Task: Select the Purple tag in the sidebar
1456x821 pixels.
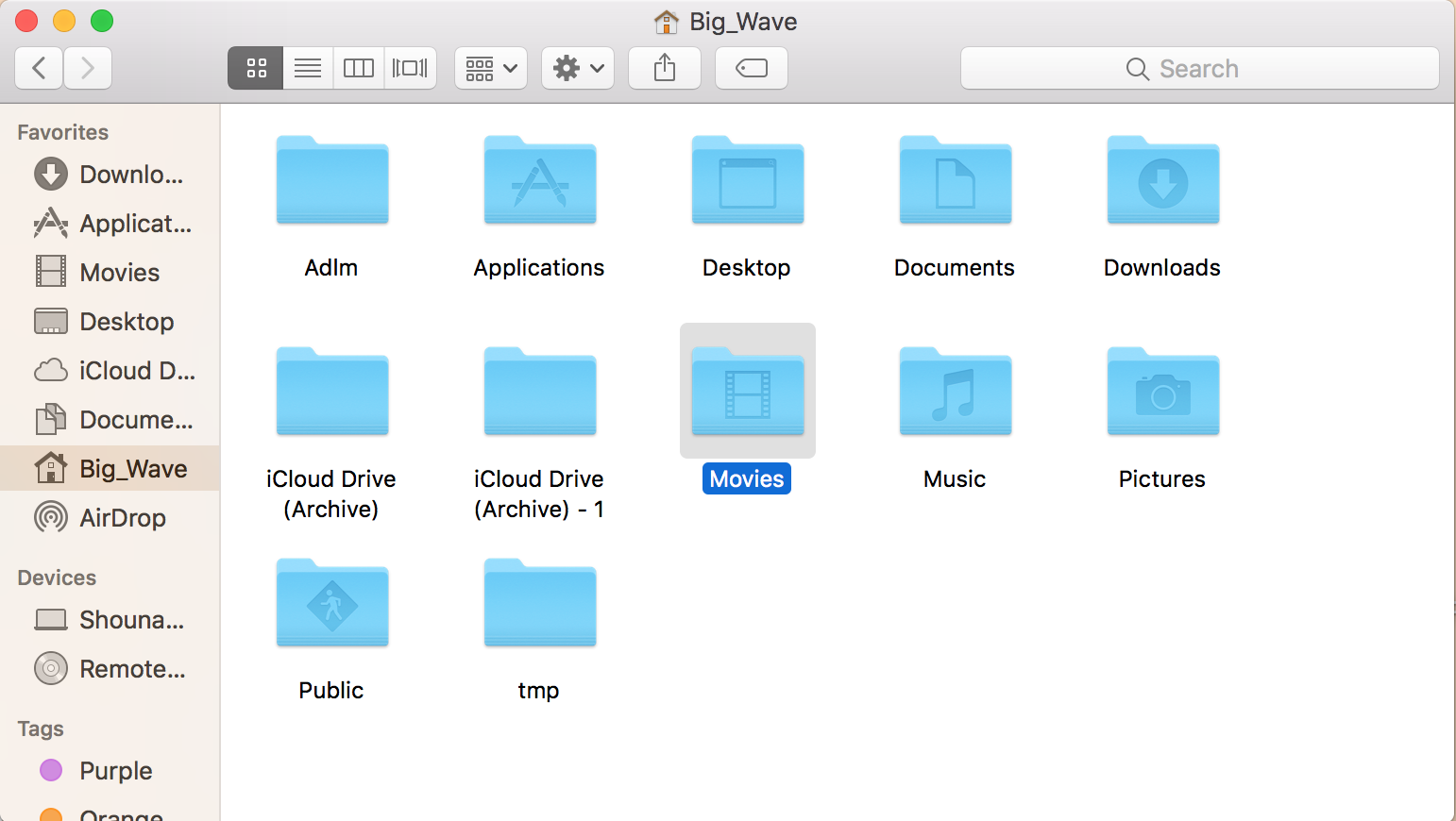Action: click(x=110, y=771)
